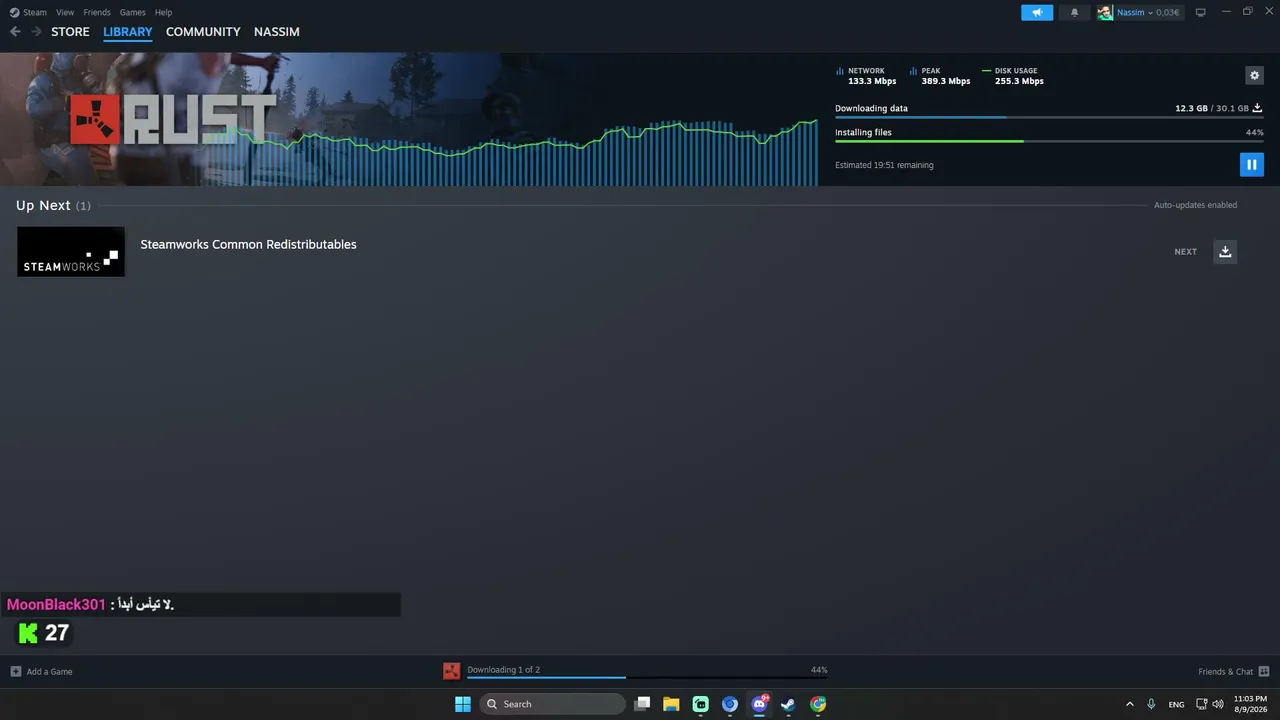Open the View menu
1280x720 pixels.
pos(65,12)
